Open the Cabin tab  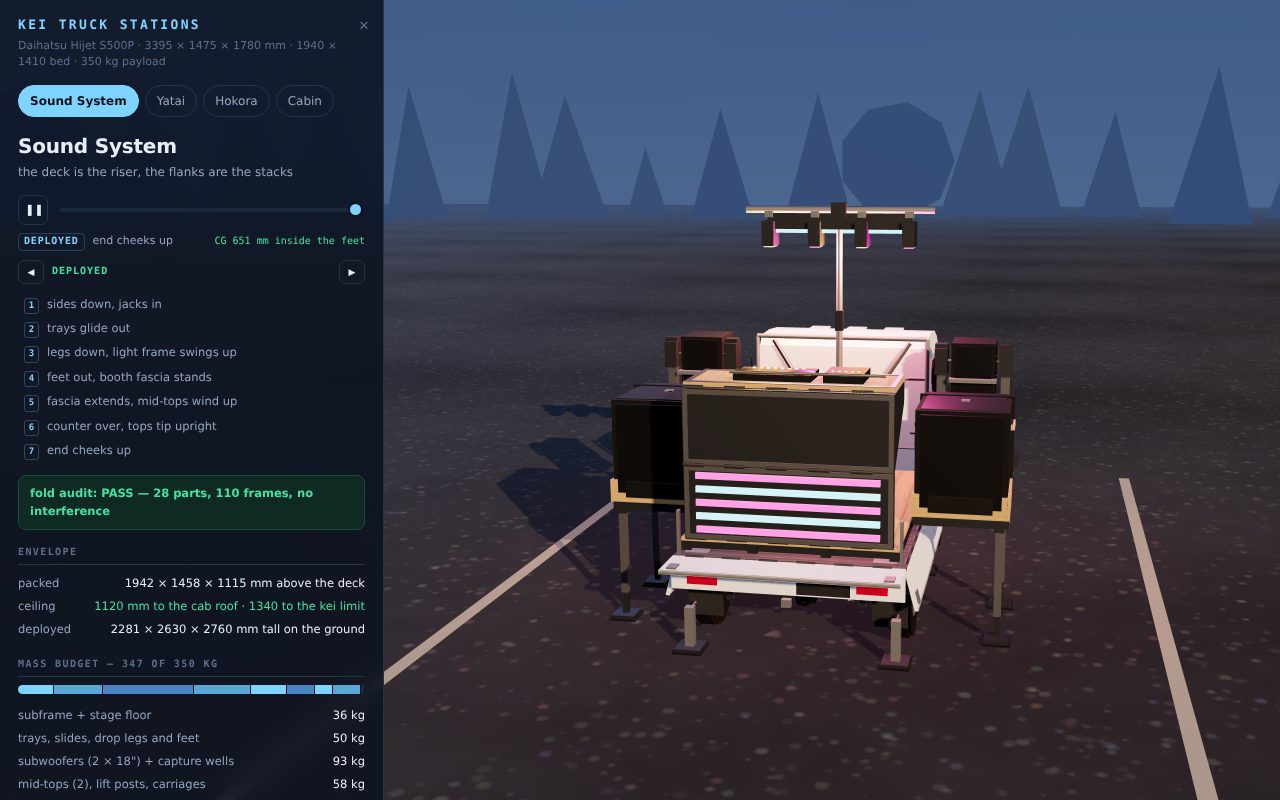(305, 101)
